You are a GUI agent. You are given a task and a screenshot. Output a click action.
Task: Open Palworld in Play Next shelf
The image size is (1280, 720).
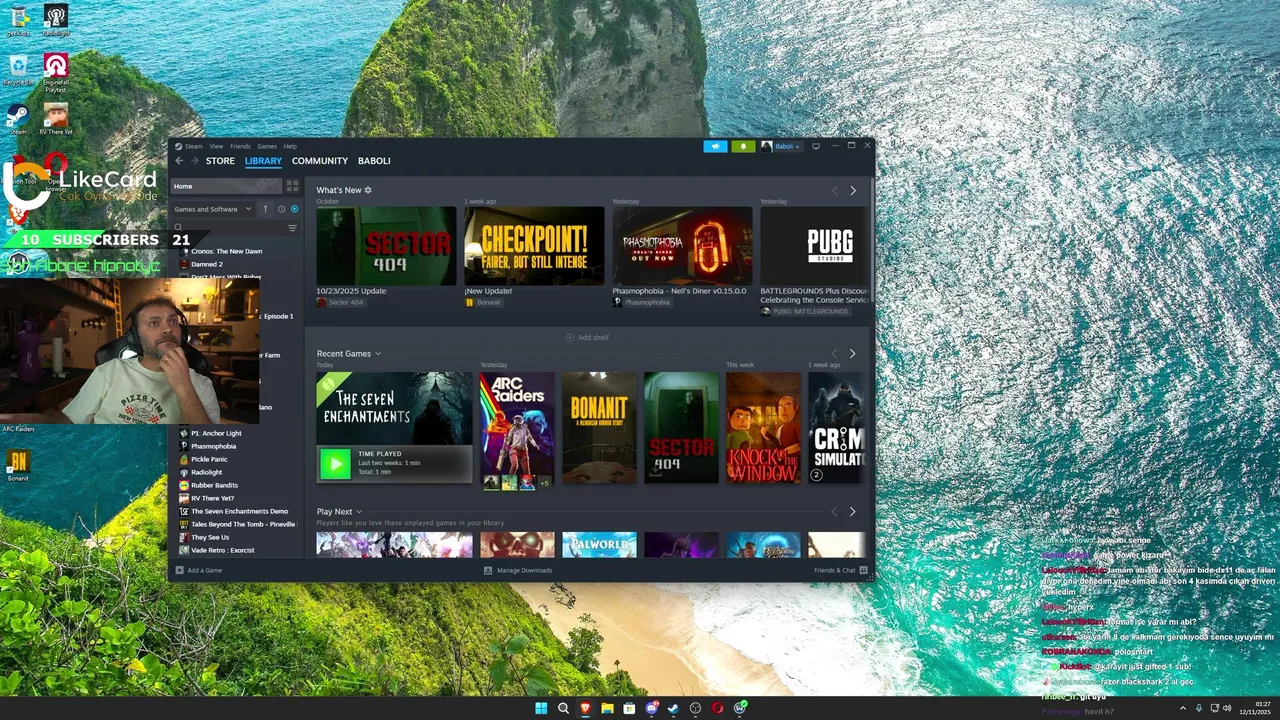pyautogui.click(x=599, y=545)
